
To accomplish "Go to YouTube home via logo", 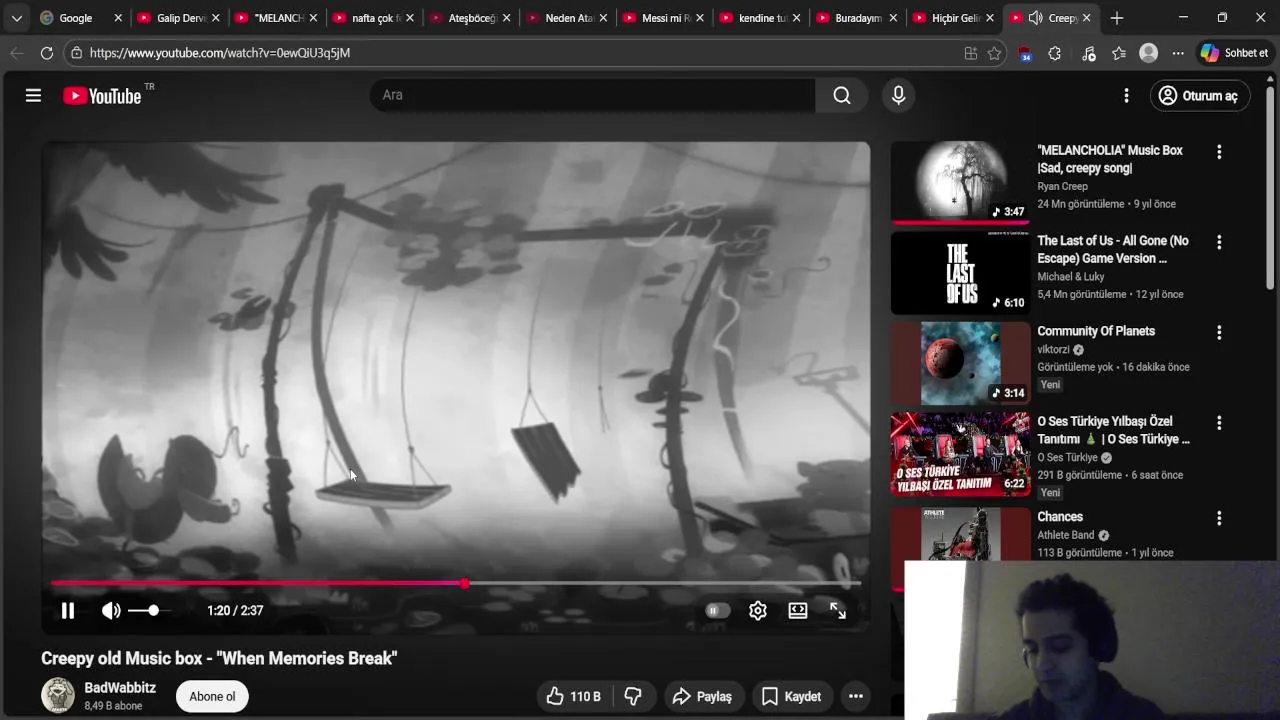I will (x=102, y=95).
